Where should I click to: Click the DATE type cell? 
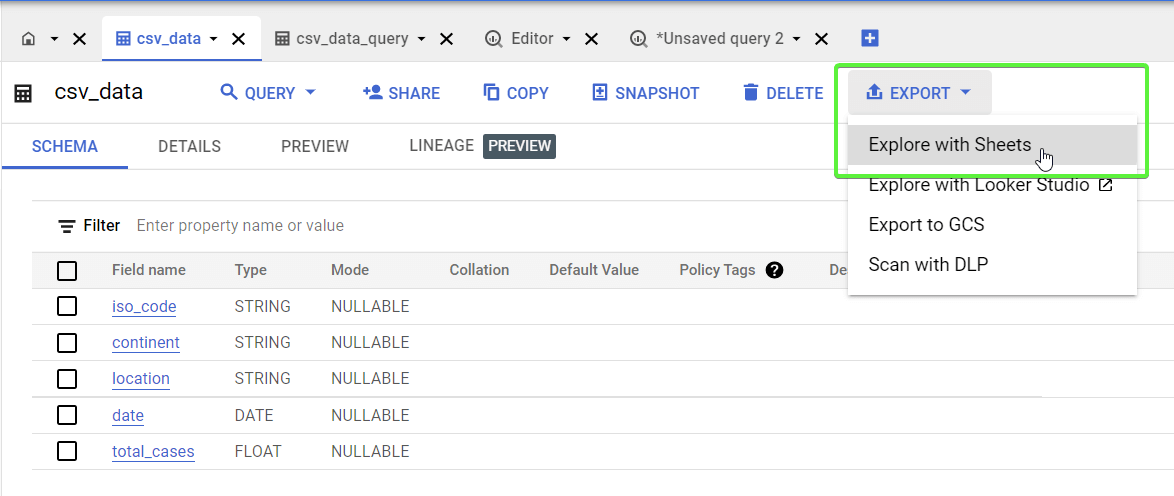pos(254,415)
